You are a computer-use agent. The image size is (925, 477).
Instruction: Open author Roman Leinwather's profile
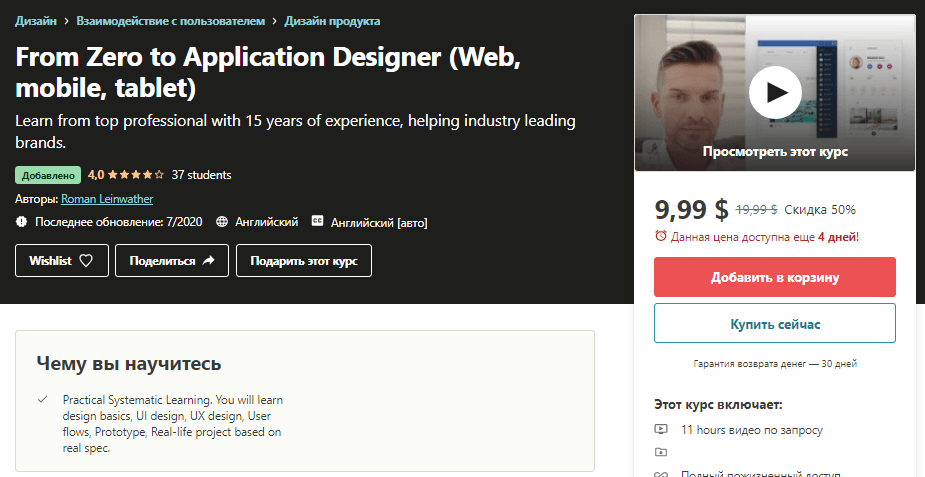click(x=107, y=199)
